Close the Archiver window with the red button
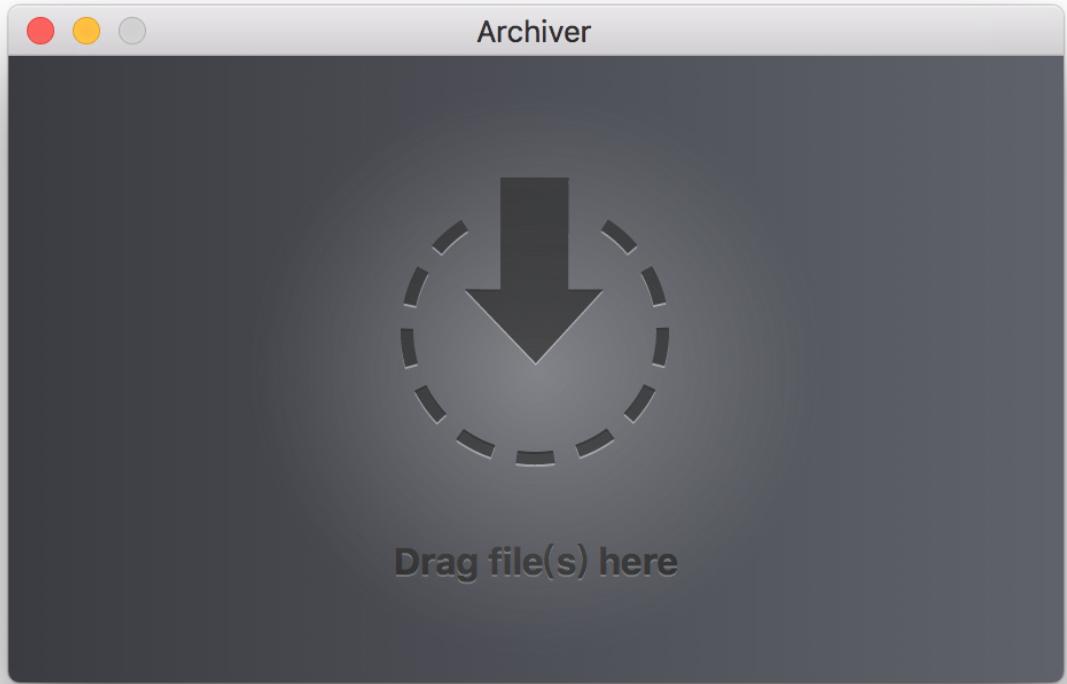Viewport: 1067px width, 684px height. [x=40, y=31]
